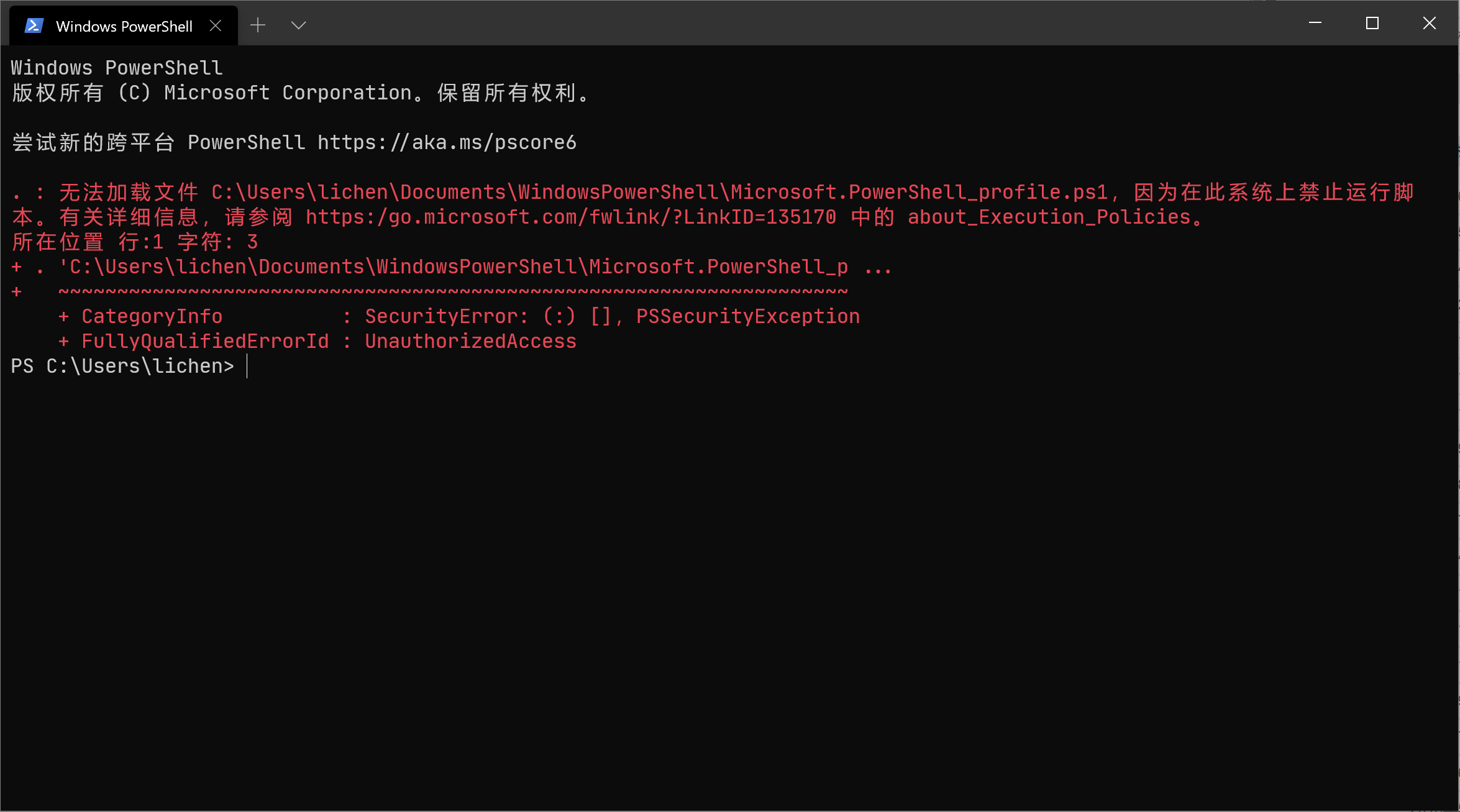
Task: Click the blinking cursor at the prompt
Action: pos(248,366)
